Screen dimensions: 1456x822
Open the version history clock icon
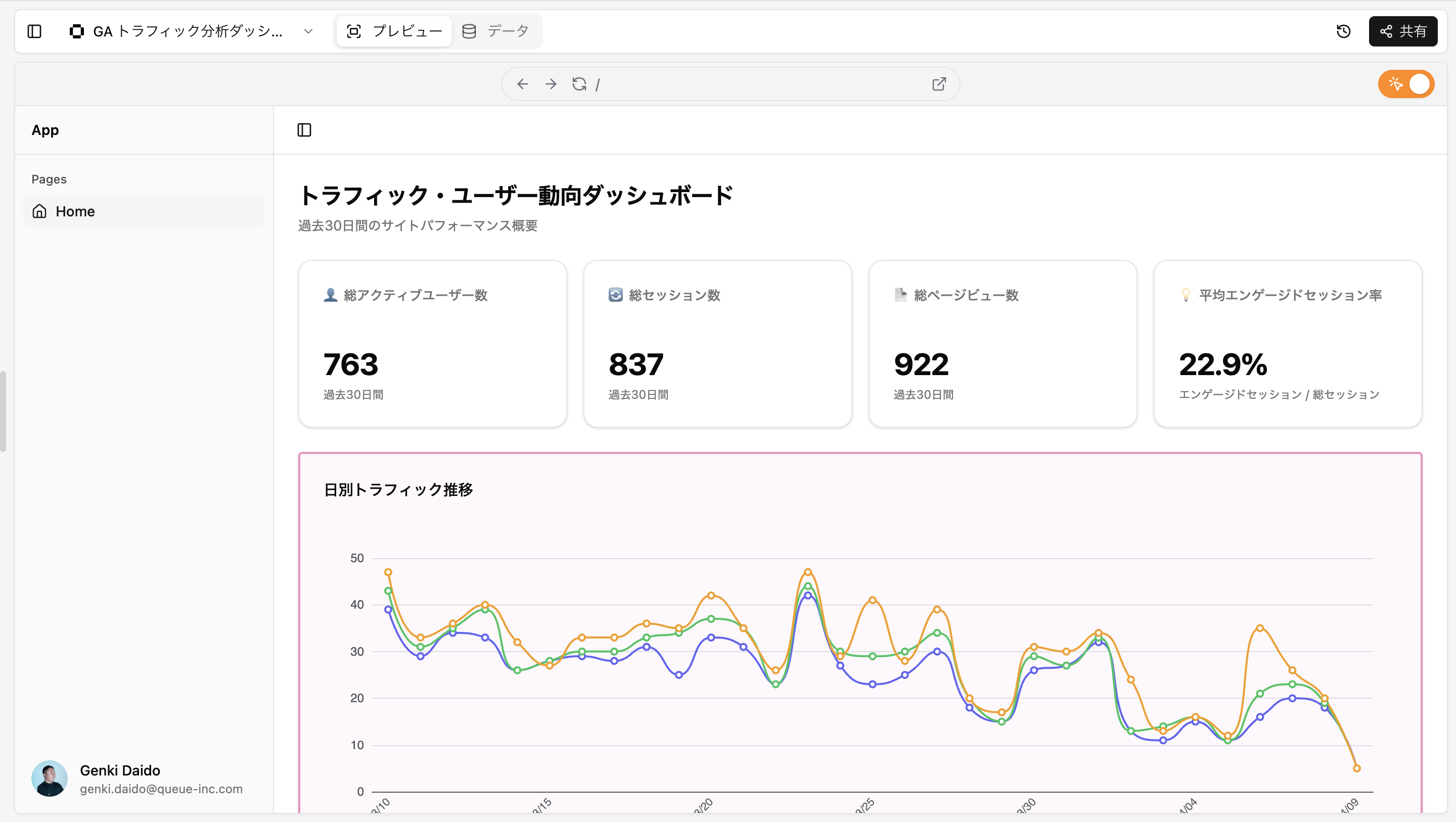coord(1344,31)
